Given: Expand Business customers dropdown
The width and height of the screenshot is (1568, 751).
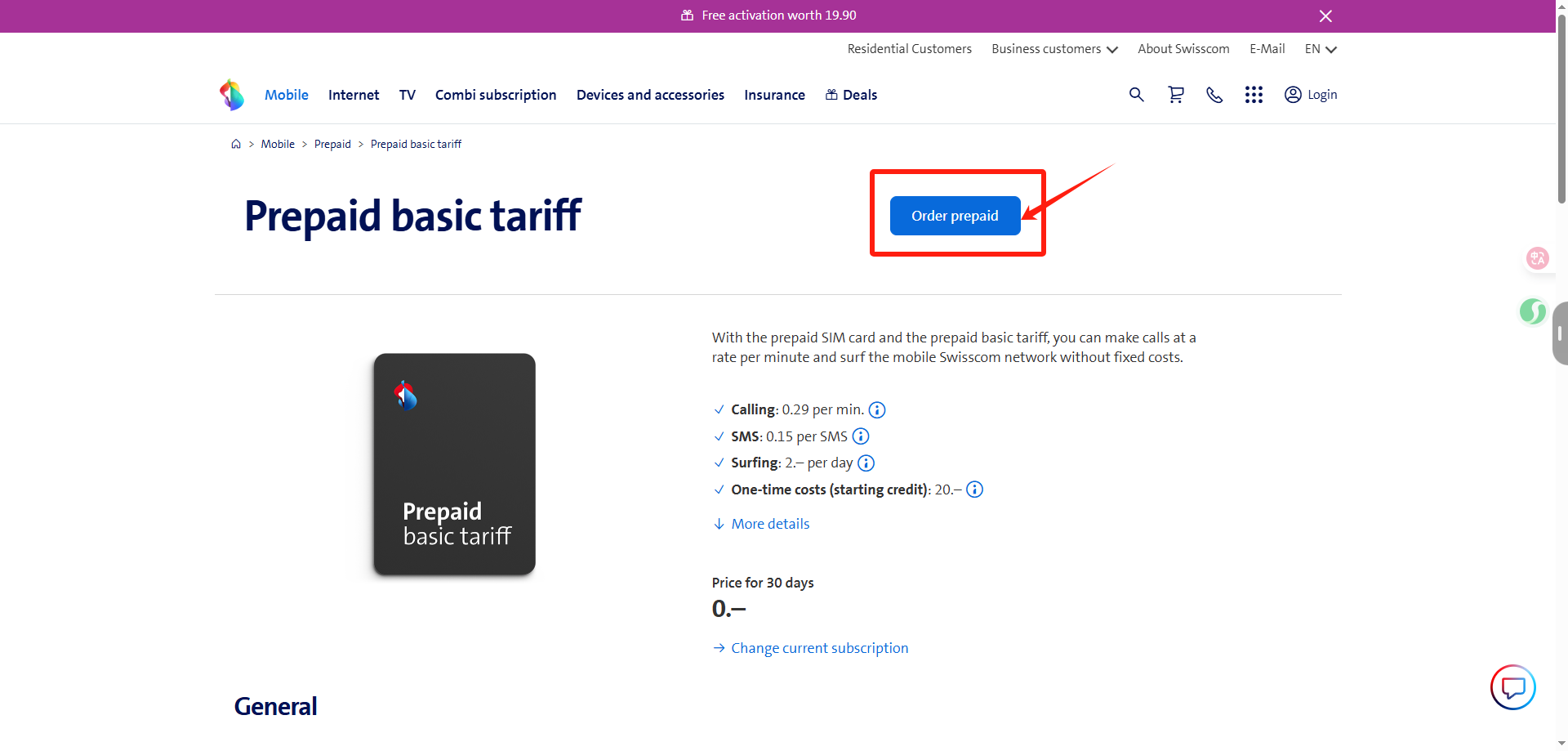Looking at the screenshot, I should coord(1054,49).
